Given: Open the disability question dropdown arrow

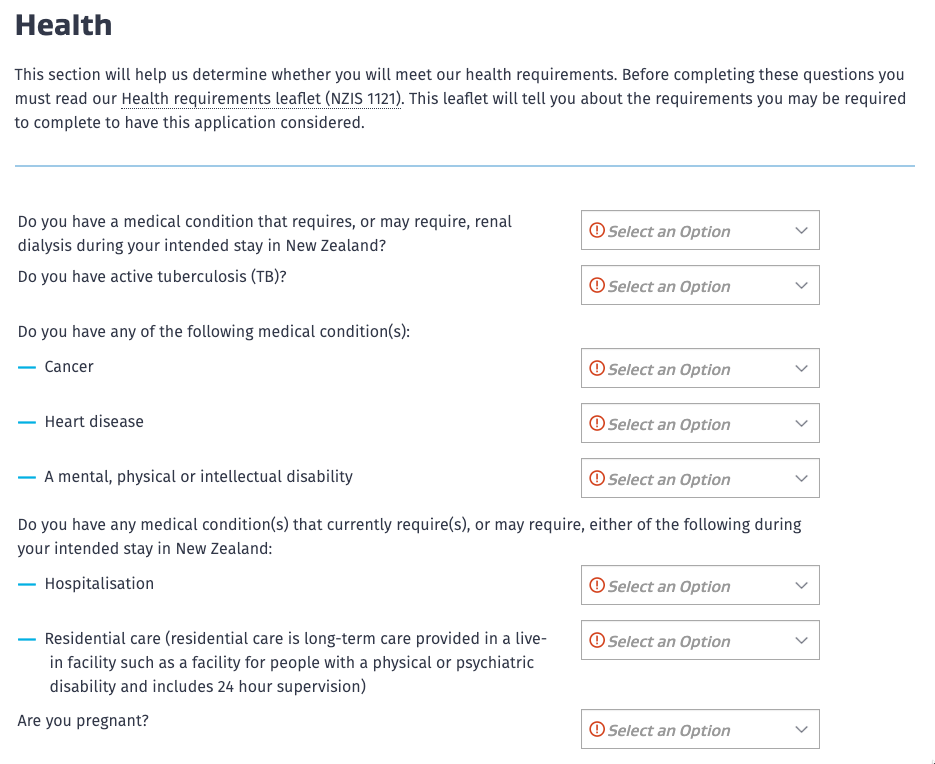Looking at the screenshot, I should click(801, 479).
